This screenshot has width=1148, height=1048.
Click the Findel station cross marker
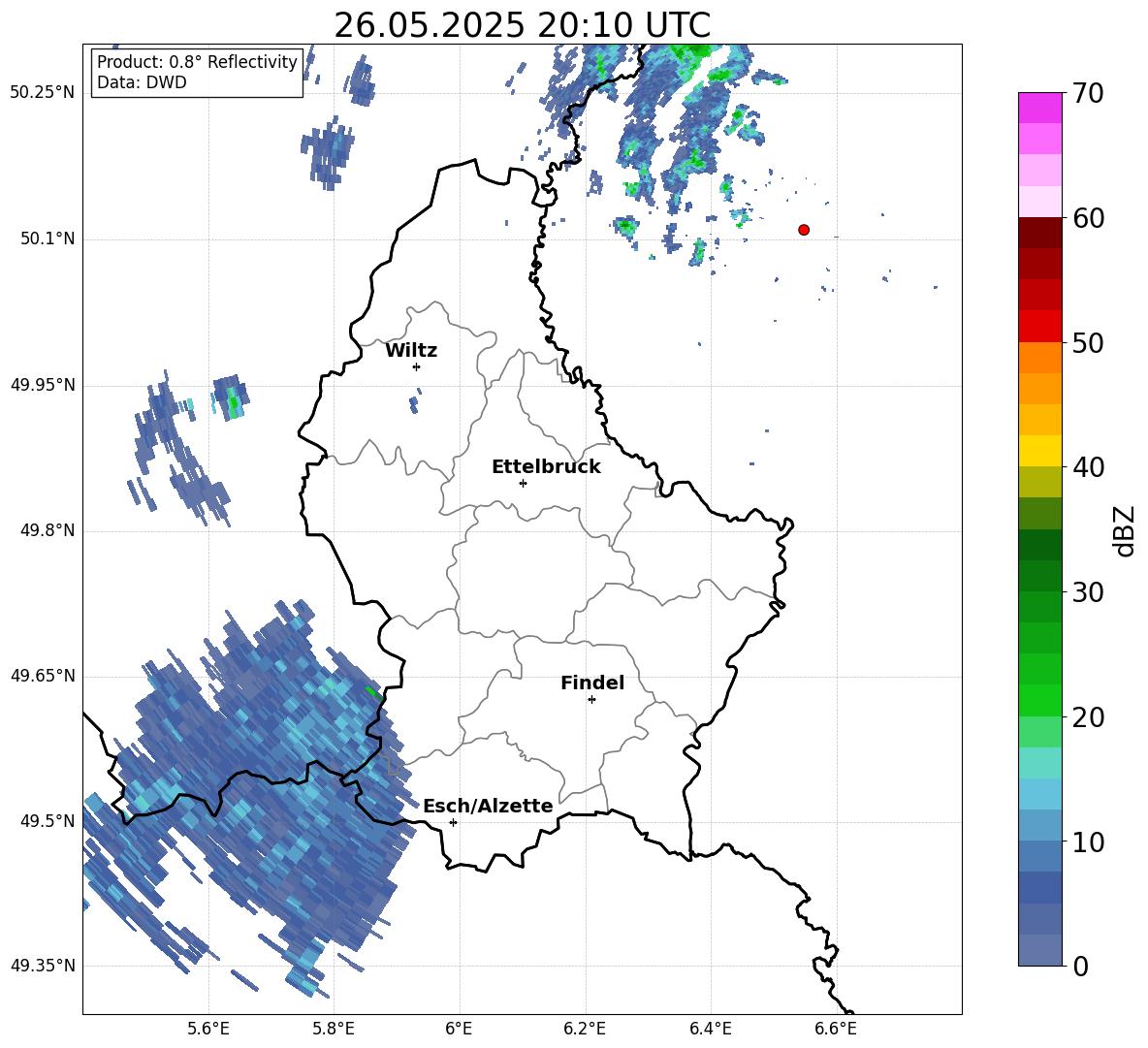(x=591, y=700)
